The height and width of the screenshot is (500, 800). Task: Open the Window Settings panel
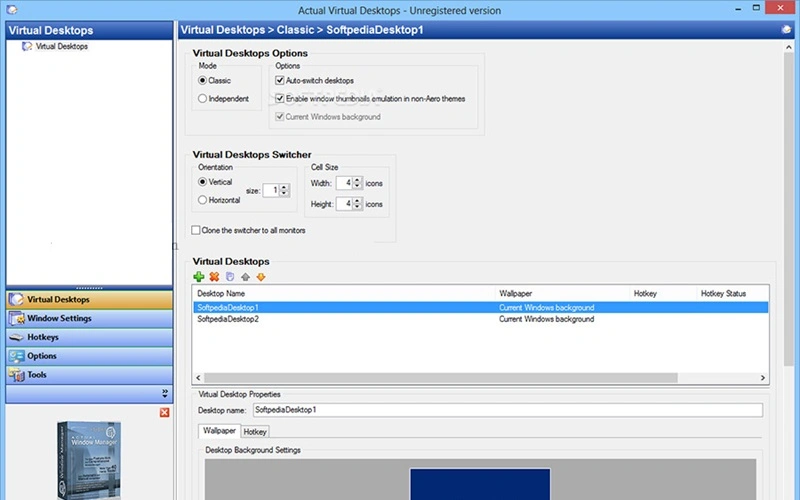click(60, 318)
